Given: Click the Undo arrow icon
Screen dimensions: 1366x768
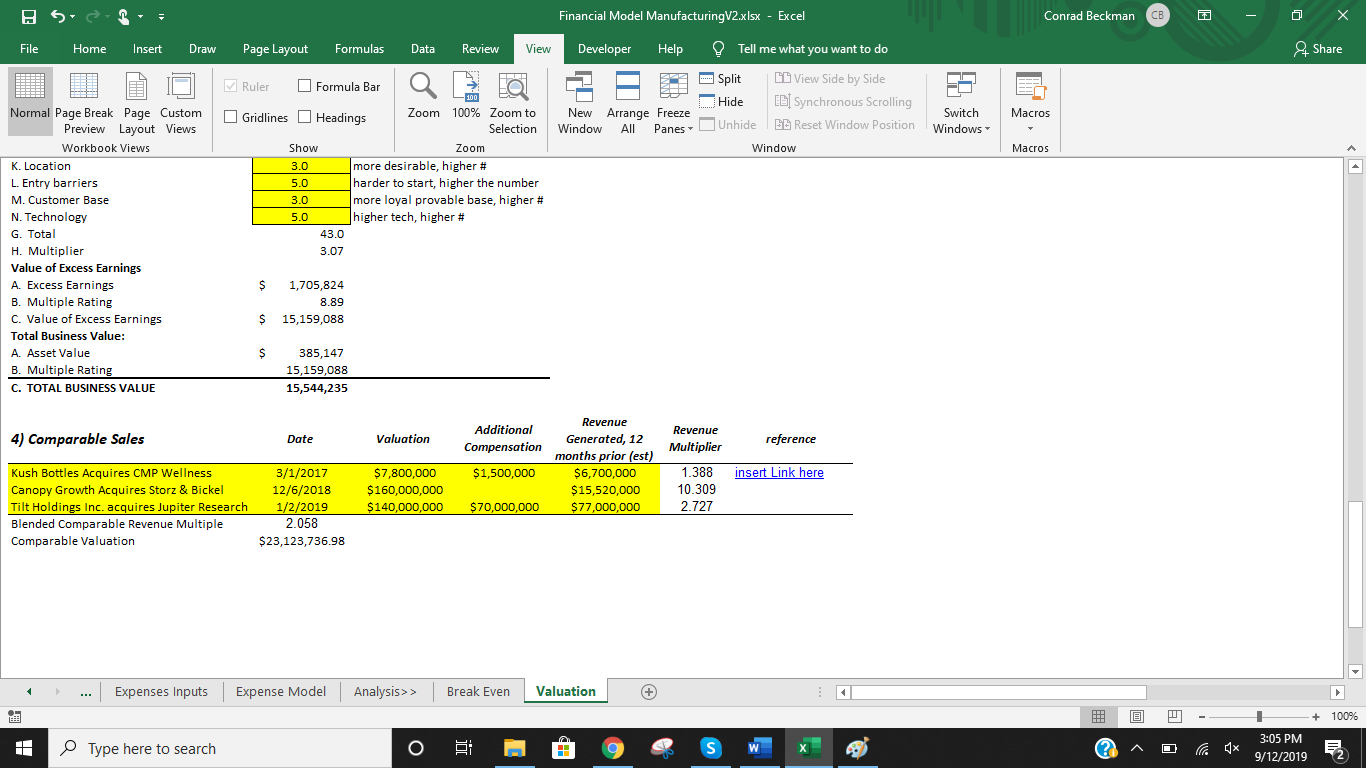Looking at the screenshot, I should 60,16.
